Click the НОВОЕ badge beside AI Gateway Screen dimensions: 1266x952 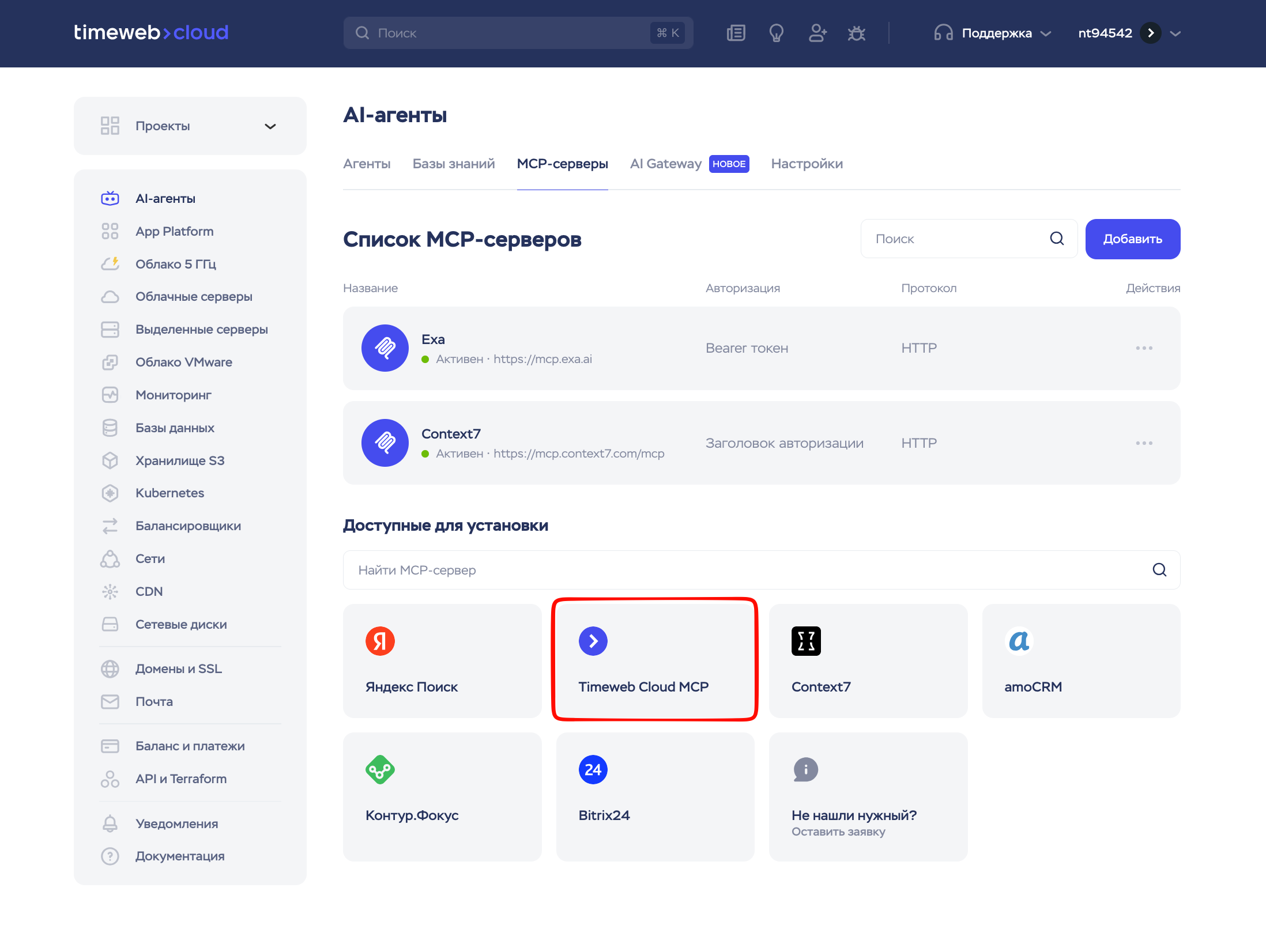coord(729,164)
